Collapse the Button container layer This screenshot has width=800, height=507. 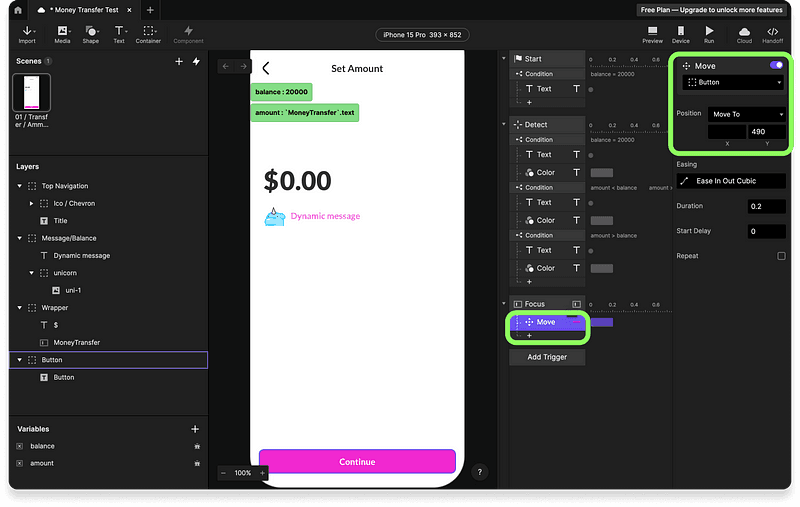pos(20,360)
